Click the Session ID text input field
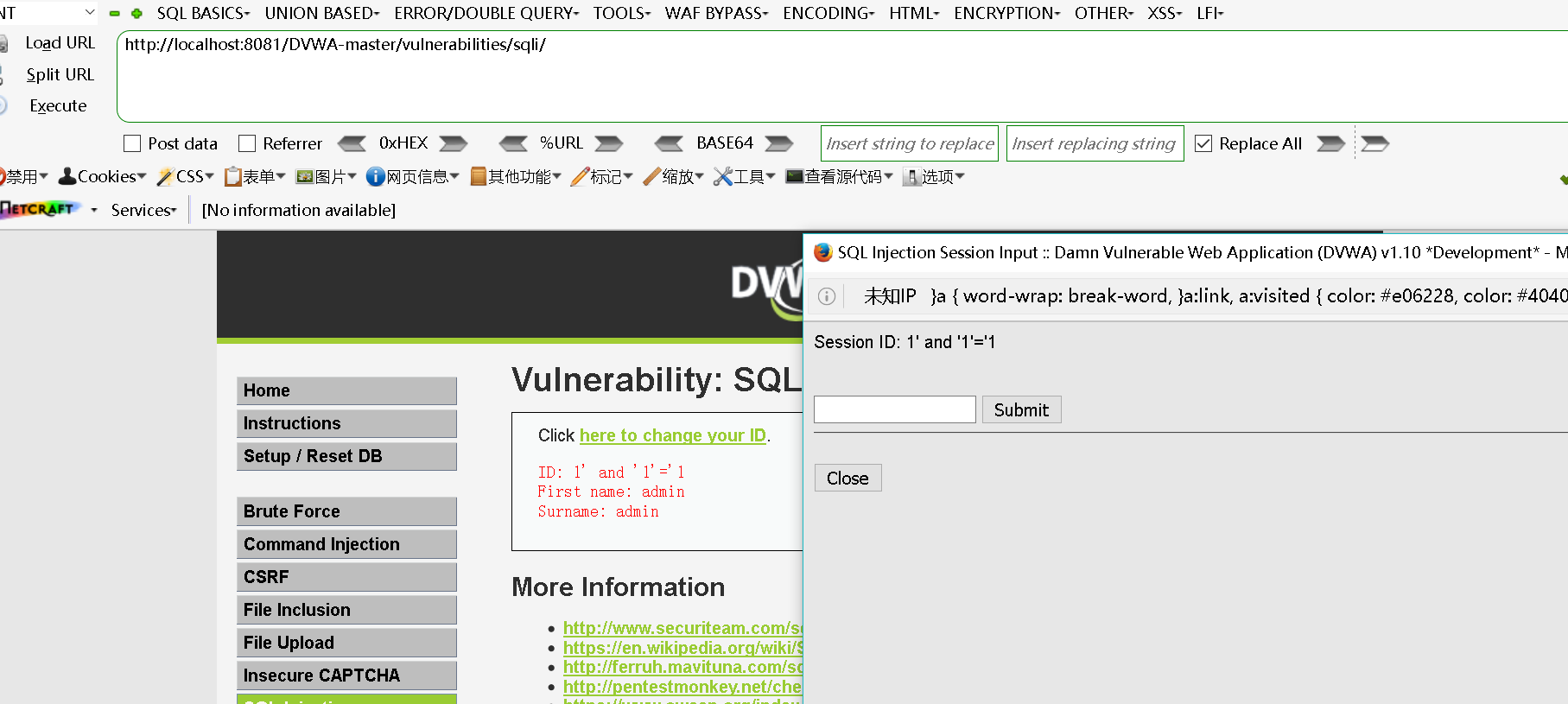 click(x=895, y=409)
